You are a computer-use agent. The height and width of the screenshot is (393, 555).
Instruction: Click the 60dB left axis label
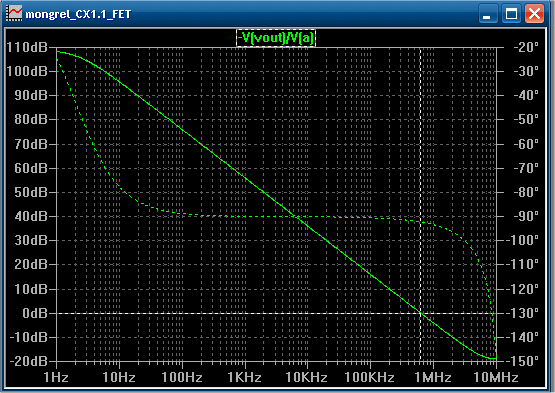[x=31, y=168]
